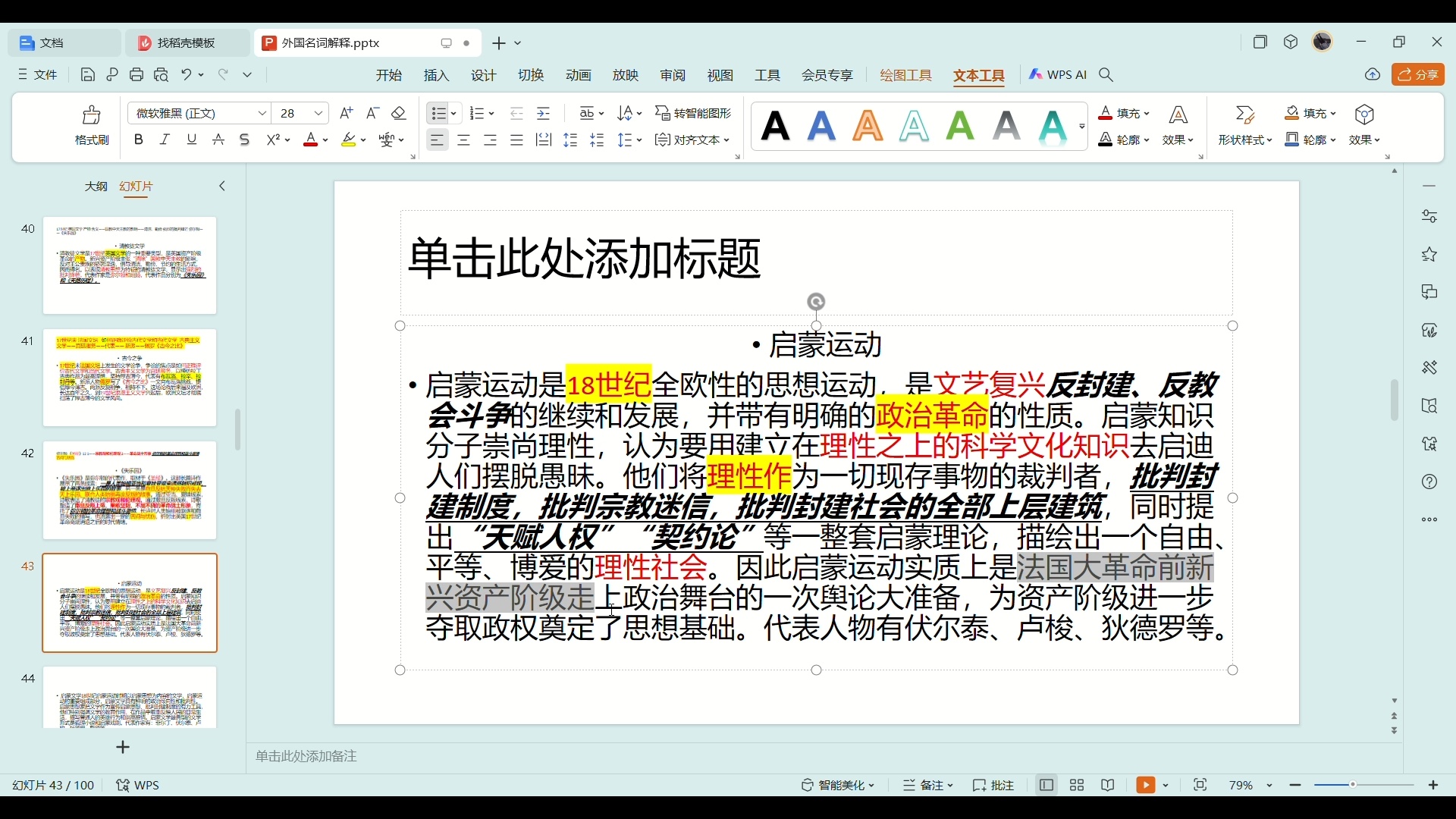Screen dimensions: 1456x819
Task: Toggle underline formatting
Action: click(x=192, y=140)
